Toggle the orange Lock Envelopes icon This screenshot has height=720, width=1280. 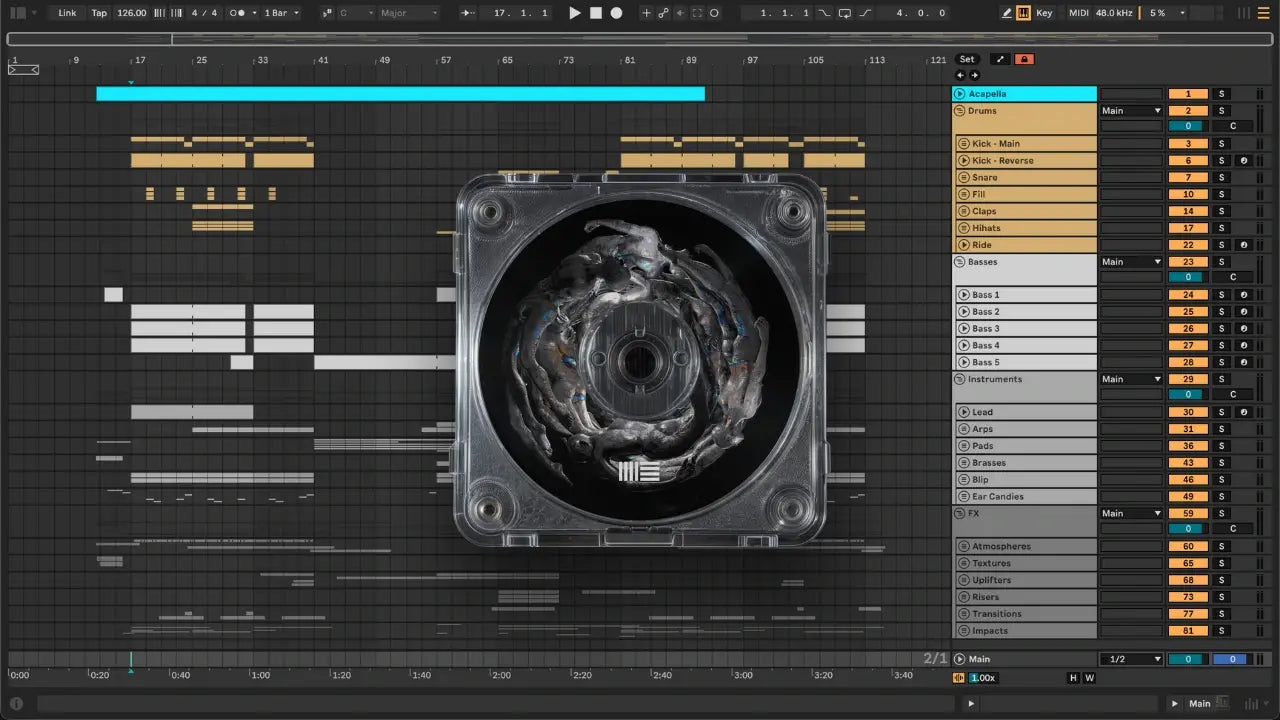tap(1024, 59)
